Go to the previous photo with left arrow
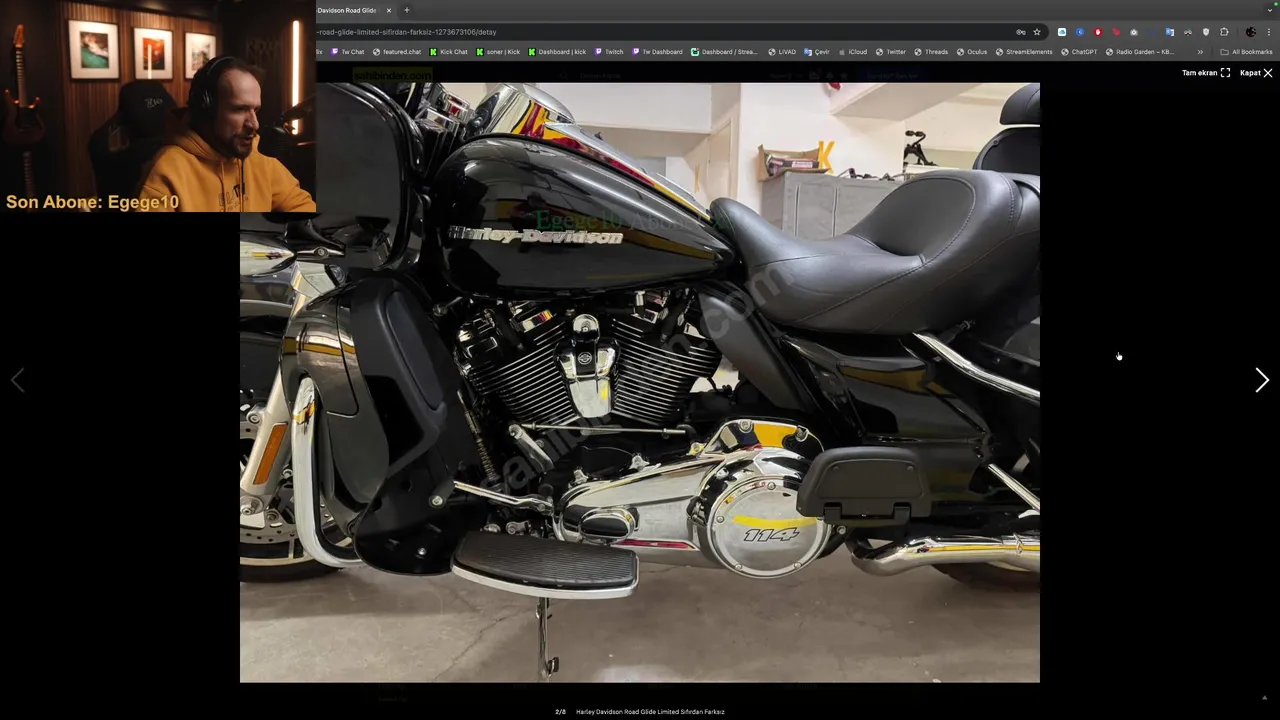 pyautogui.click(x=17, y=380)
